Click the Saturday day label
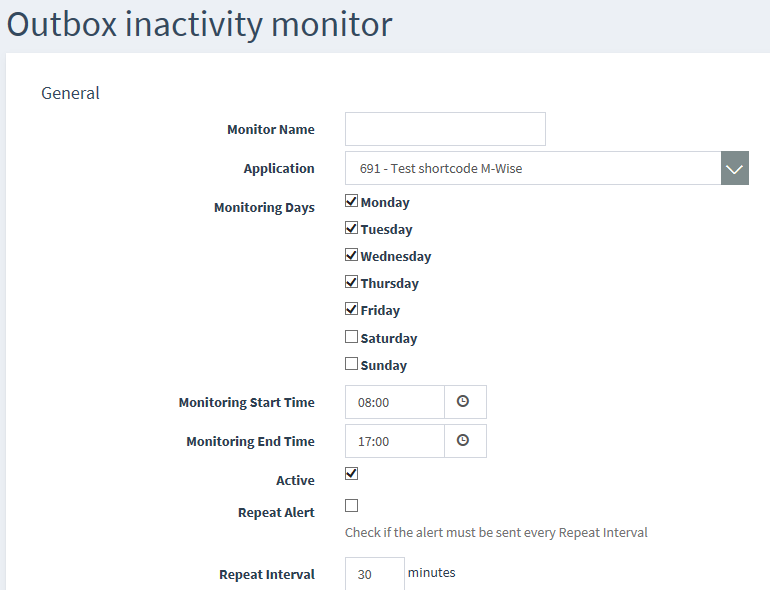 click(389, 338)
